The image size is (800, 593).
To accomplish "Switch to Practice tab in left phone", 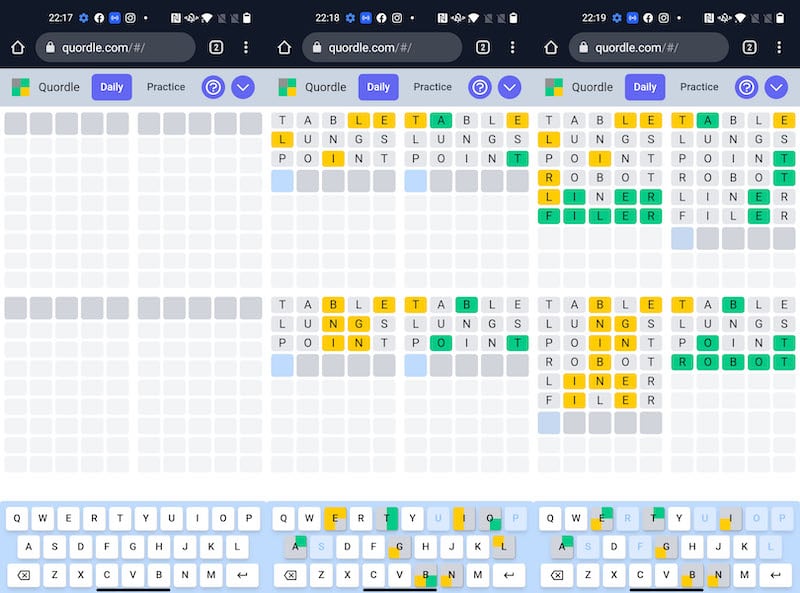I will click(x=166, y=87).
